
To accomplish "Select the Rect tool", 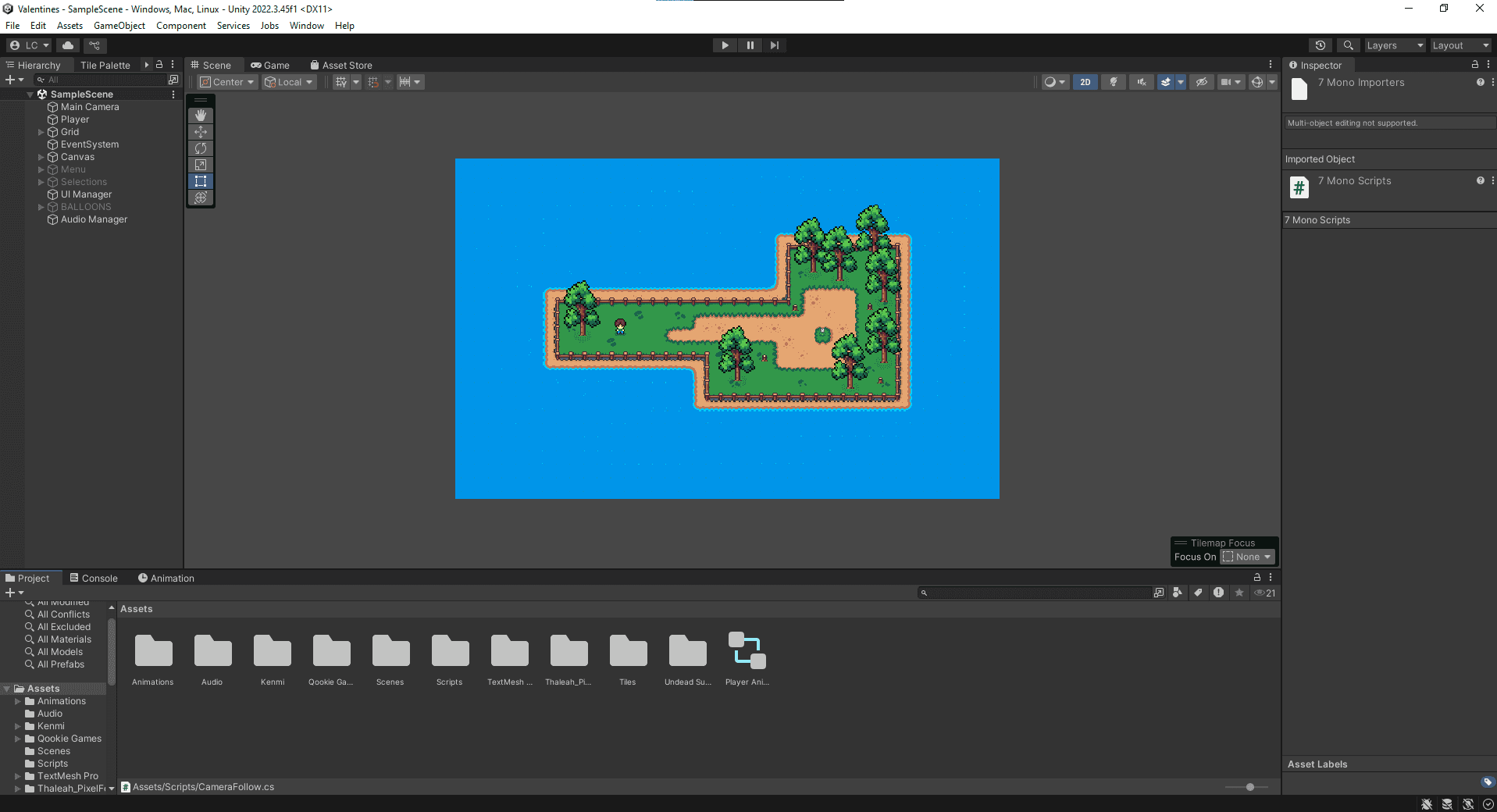I will (x=201, y=181).
